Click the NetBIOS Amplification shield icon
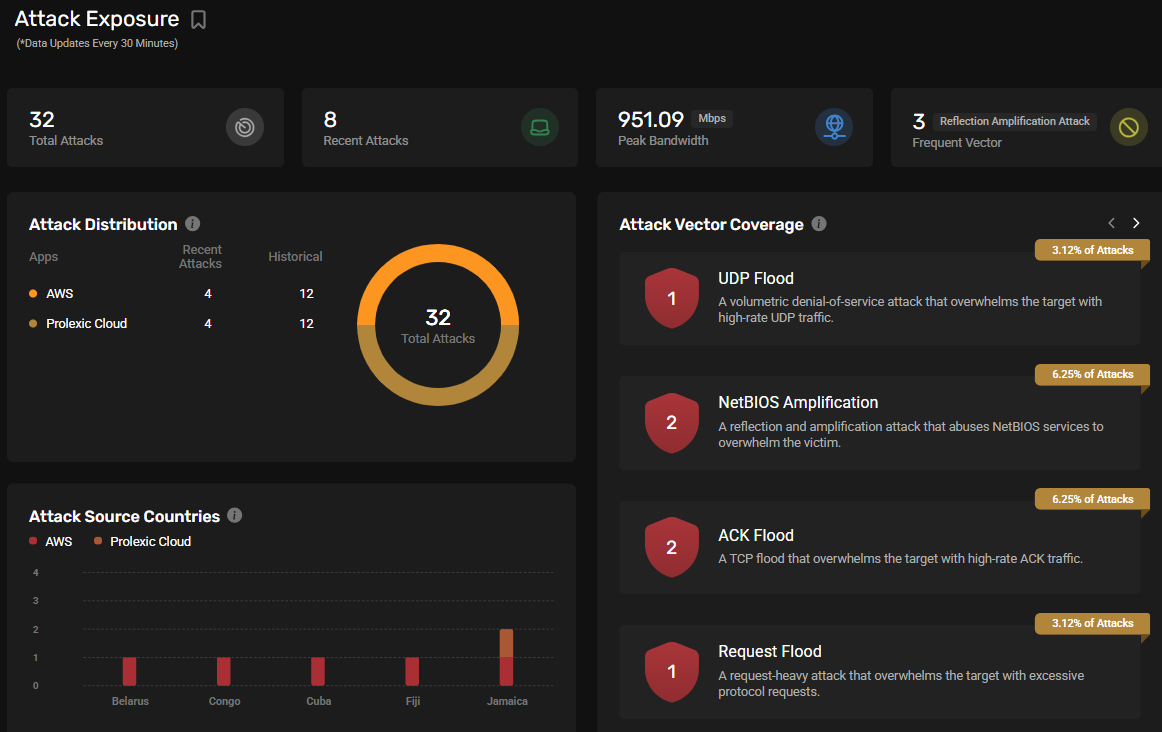This screenshot has width=1162, height=732. pyautogui.click(x=671, y=422)
